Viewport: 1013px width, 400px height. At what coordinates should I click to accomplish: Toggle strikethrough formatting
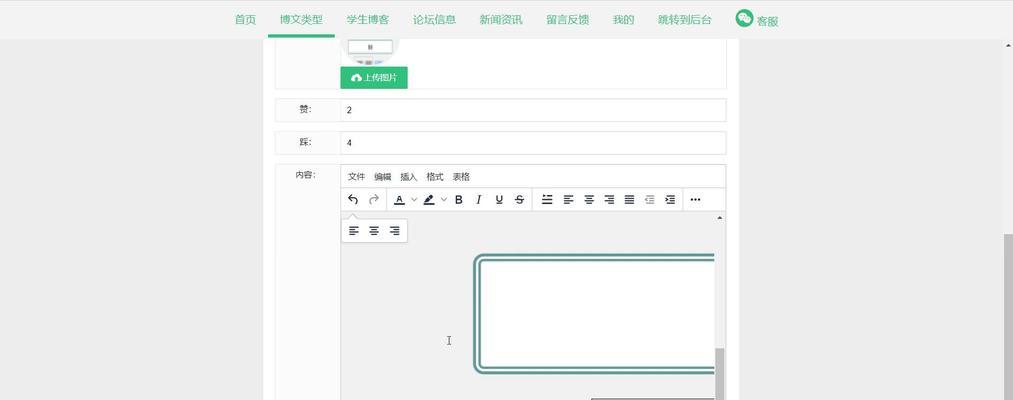click(x=519, y=200)
